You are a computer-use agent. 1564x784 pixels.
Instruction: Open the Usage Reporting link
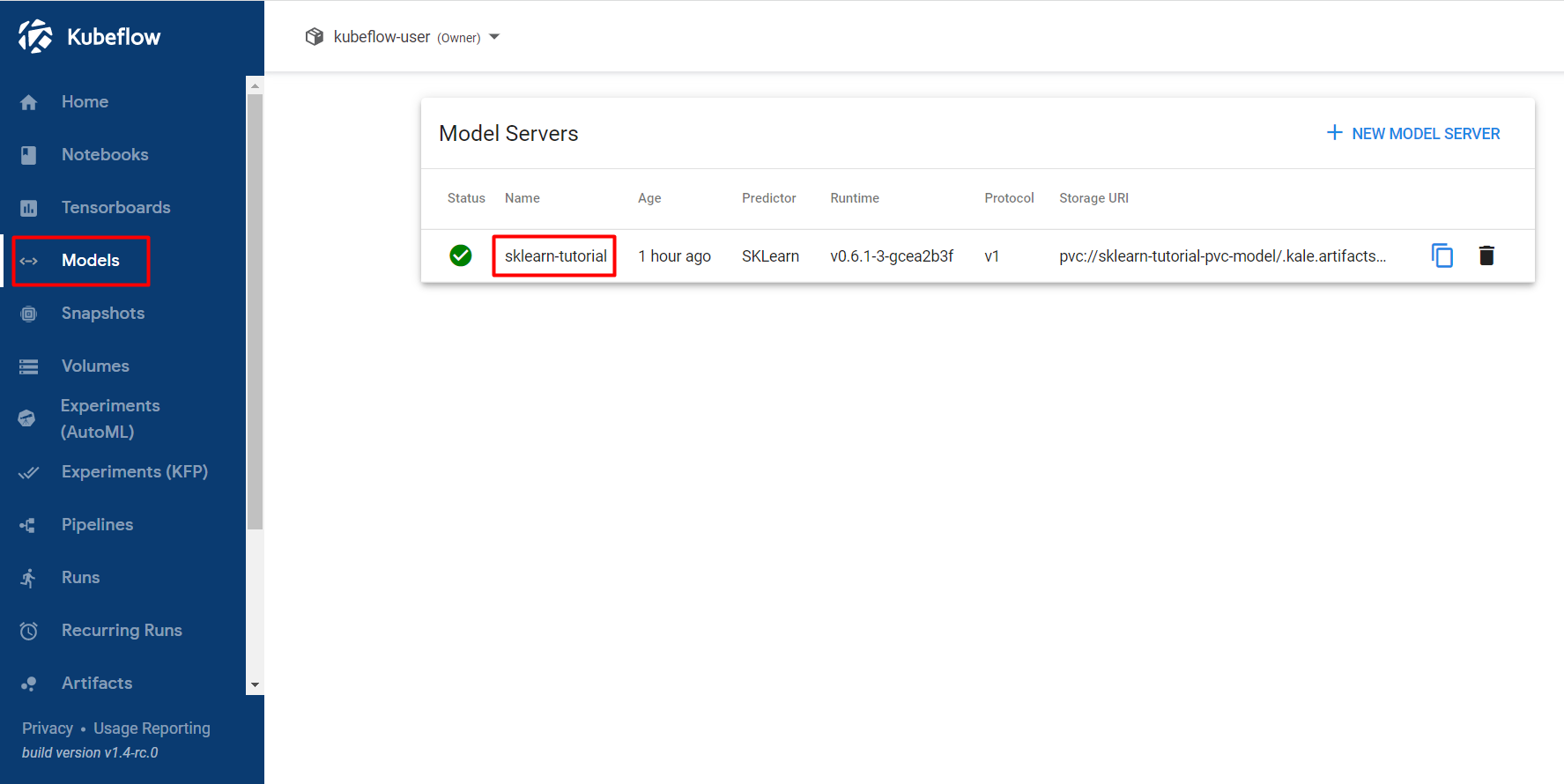click(x=152, y=729)
